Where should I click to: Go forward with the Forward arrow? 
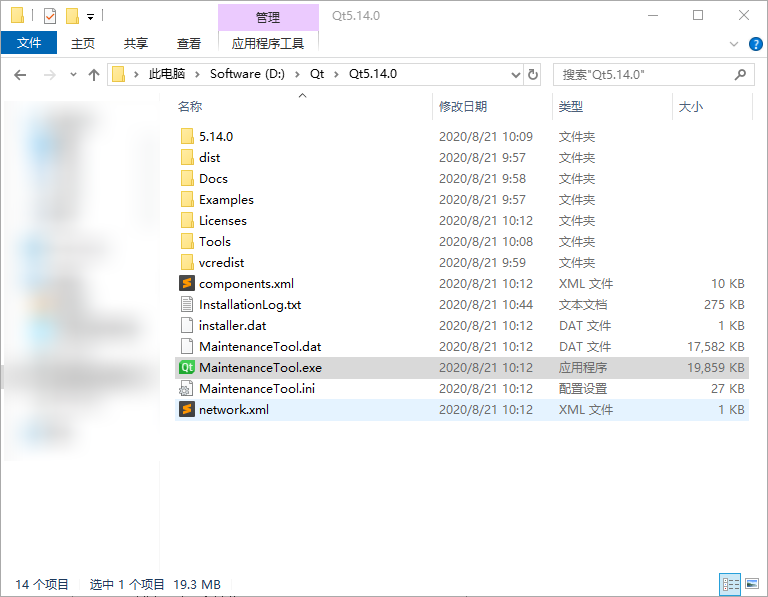(49, 75)
